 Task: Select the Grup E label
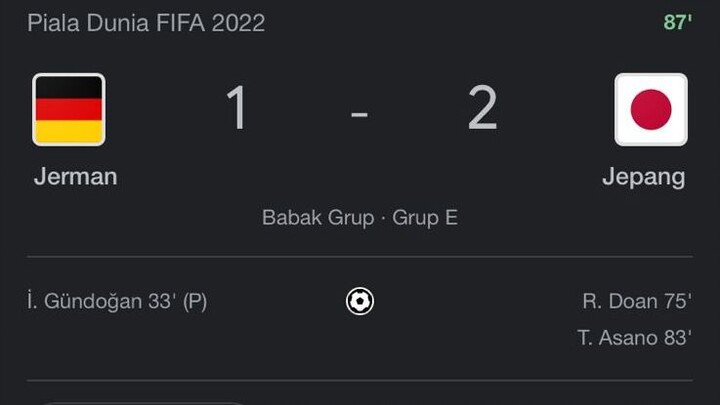(x=425, y=218)
